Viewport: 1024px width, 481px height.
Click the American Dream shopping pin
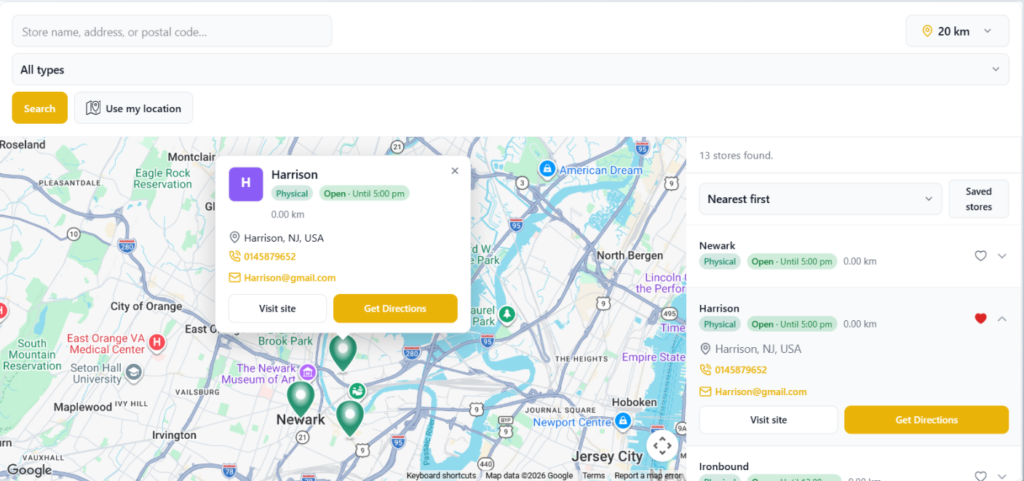547,170
